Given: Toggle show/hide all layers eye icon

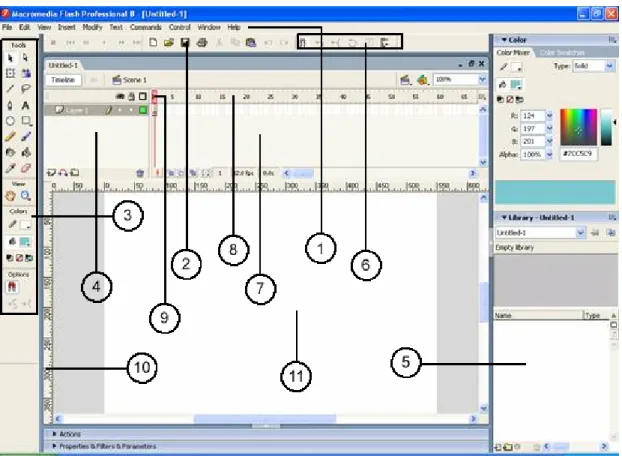Looking at the screenshot, I should 120,96.
